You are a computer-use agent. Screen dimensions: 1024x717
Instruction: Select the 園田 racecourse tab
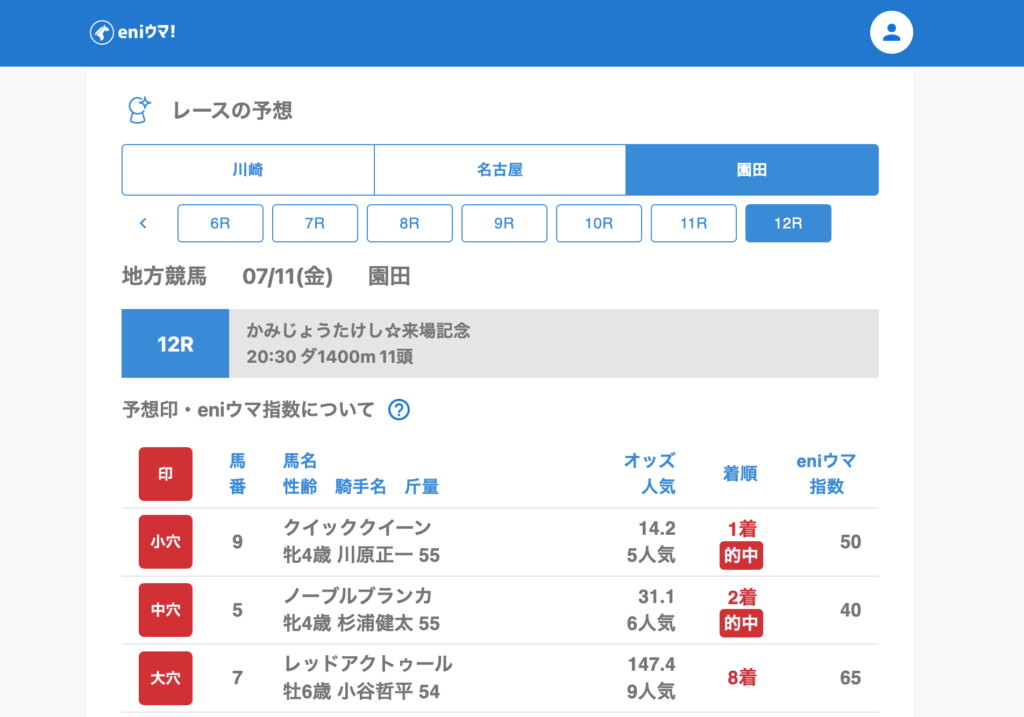(x=752, y=170)
